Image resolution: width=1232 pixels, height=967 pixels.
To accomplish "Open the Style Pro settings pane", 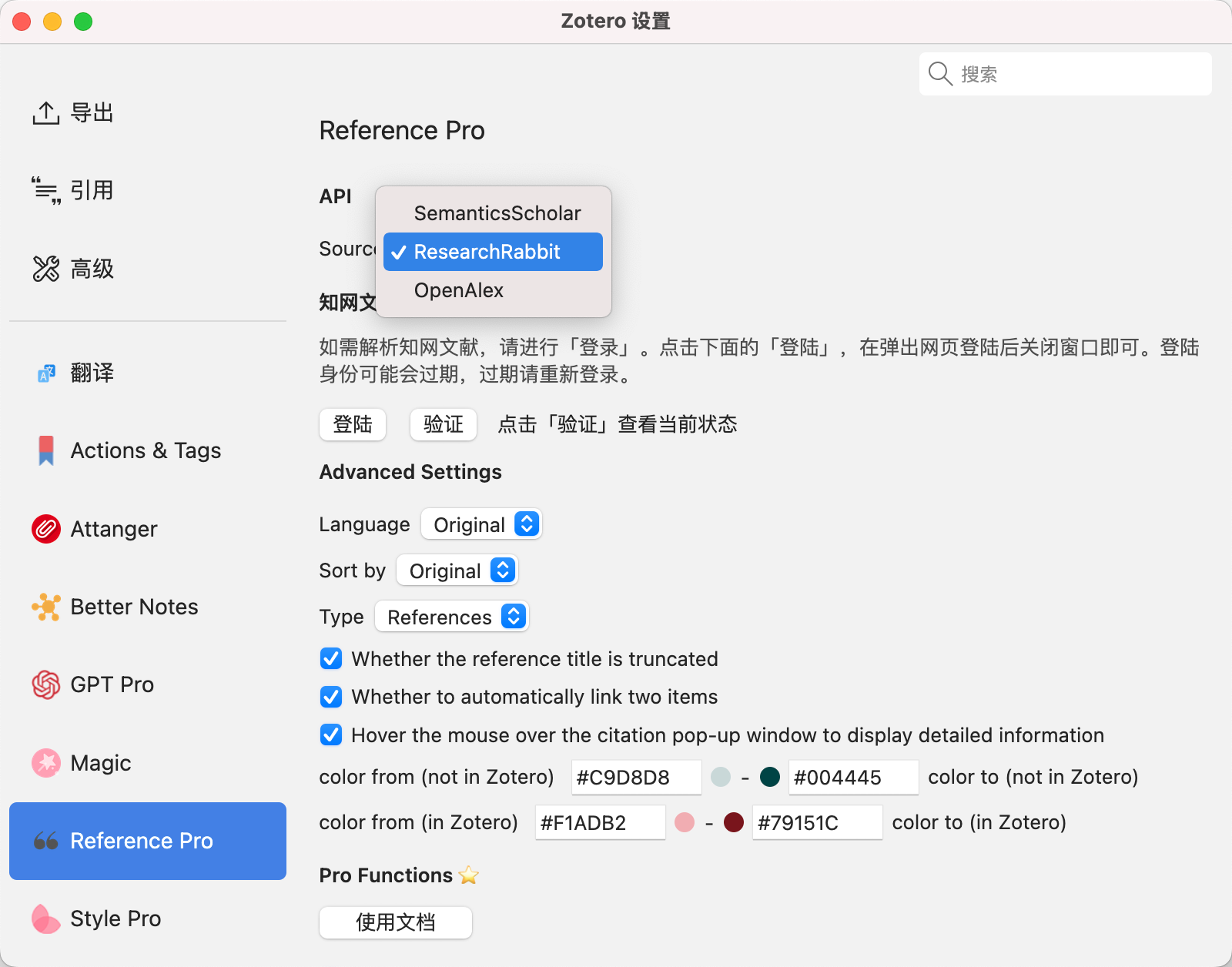I will (x=148, y=918).
